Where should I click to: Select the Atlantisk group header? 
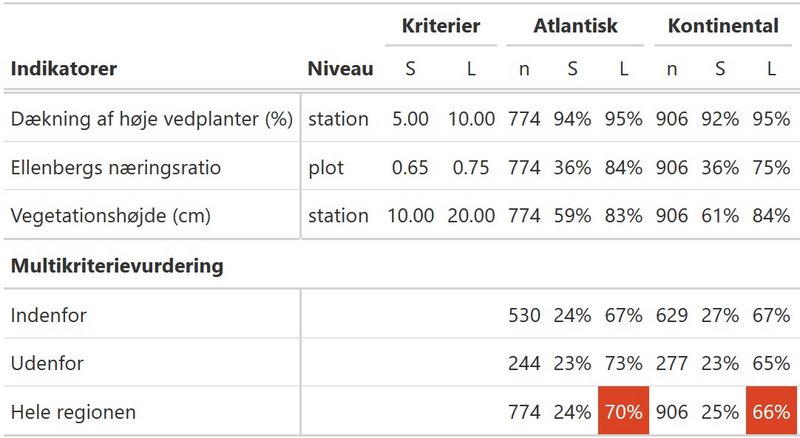tap(575, 26)
